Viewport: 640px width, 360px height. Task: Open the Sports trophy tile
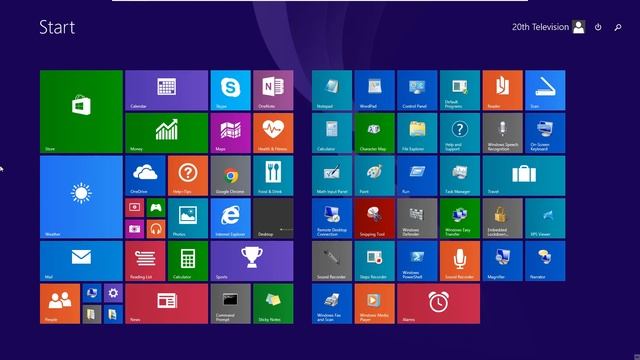(x=252, y=261)
